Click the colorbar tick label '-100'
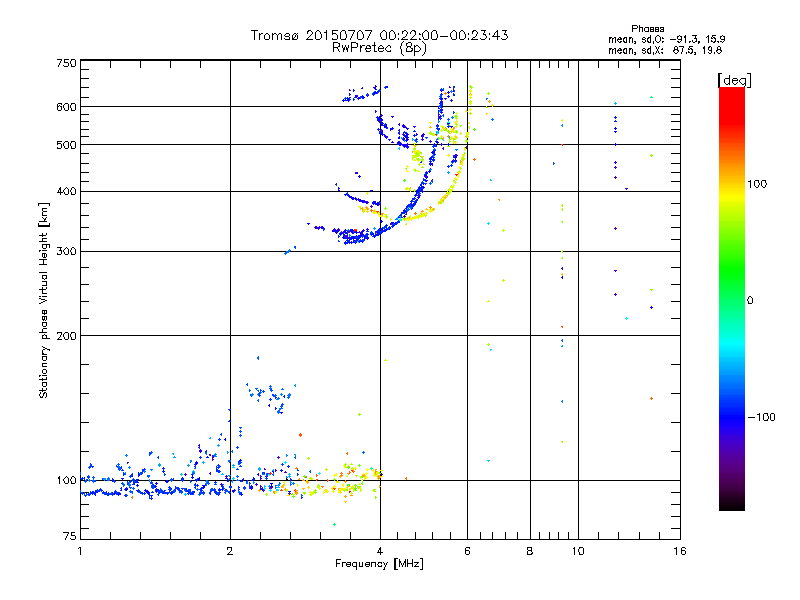 click(761, 417)
